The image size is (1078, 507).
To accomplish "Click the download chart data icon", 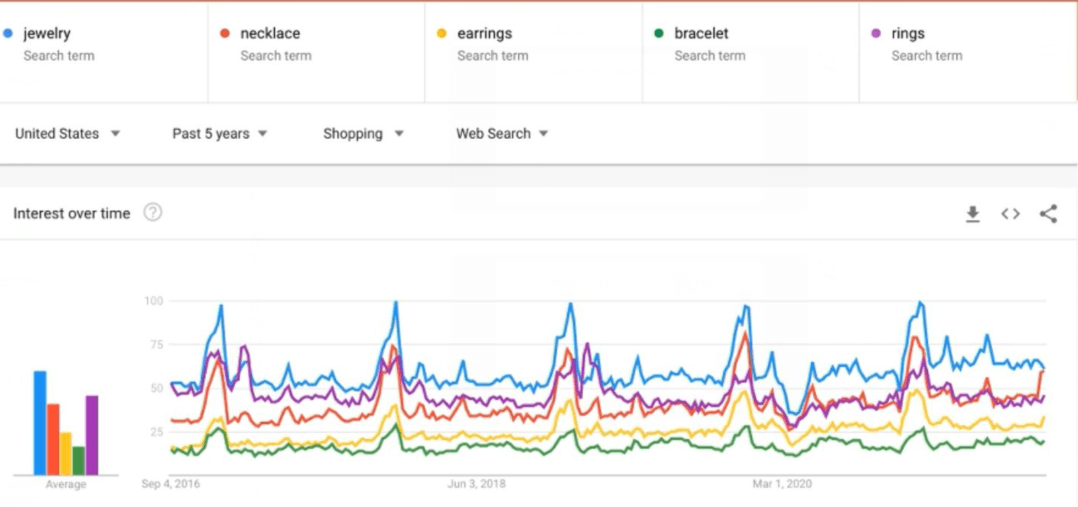I will tap(972, 214).
